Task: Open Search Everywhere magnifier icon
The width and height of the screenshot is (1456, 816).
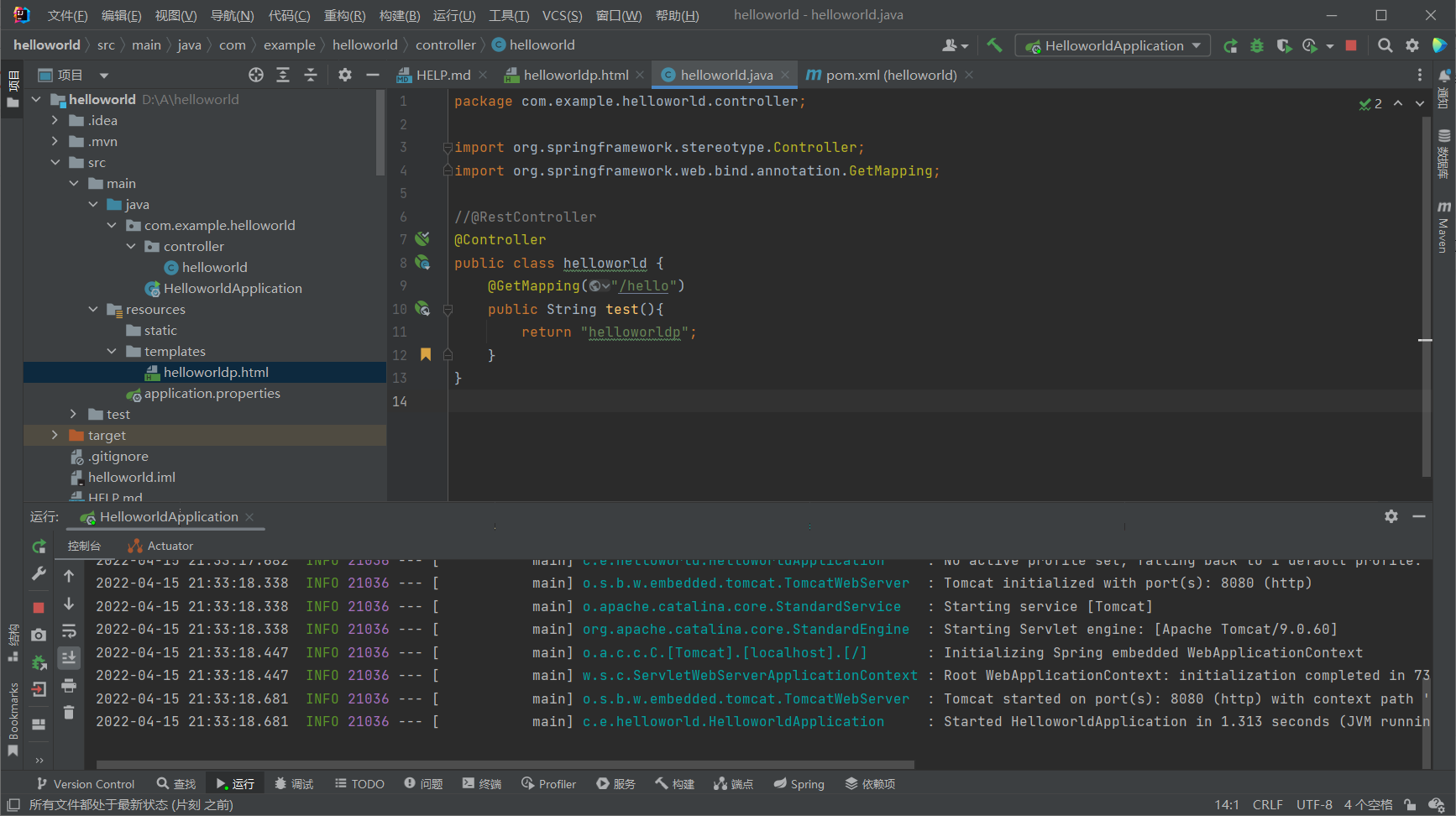Action: (x=1385, y=45)
